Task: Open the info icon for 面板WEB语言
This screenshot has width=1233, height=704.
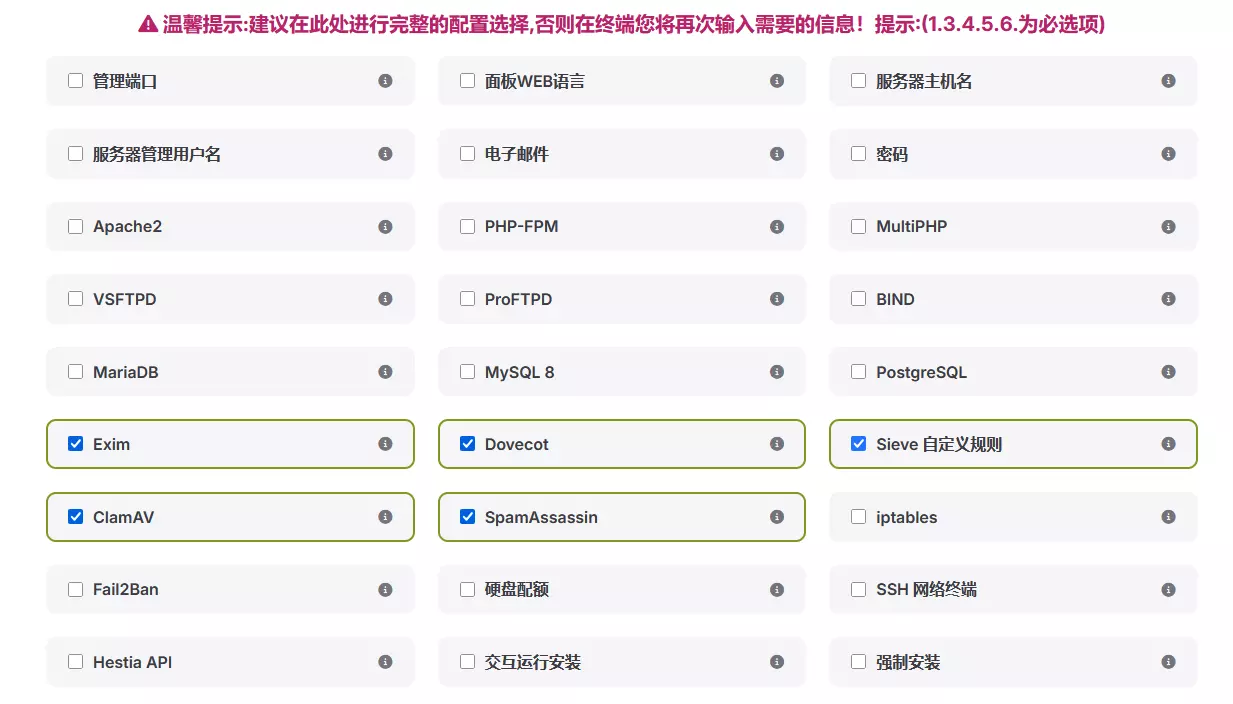Action: [x=777, y=81]
